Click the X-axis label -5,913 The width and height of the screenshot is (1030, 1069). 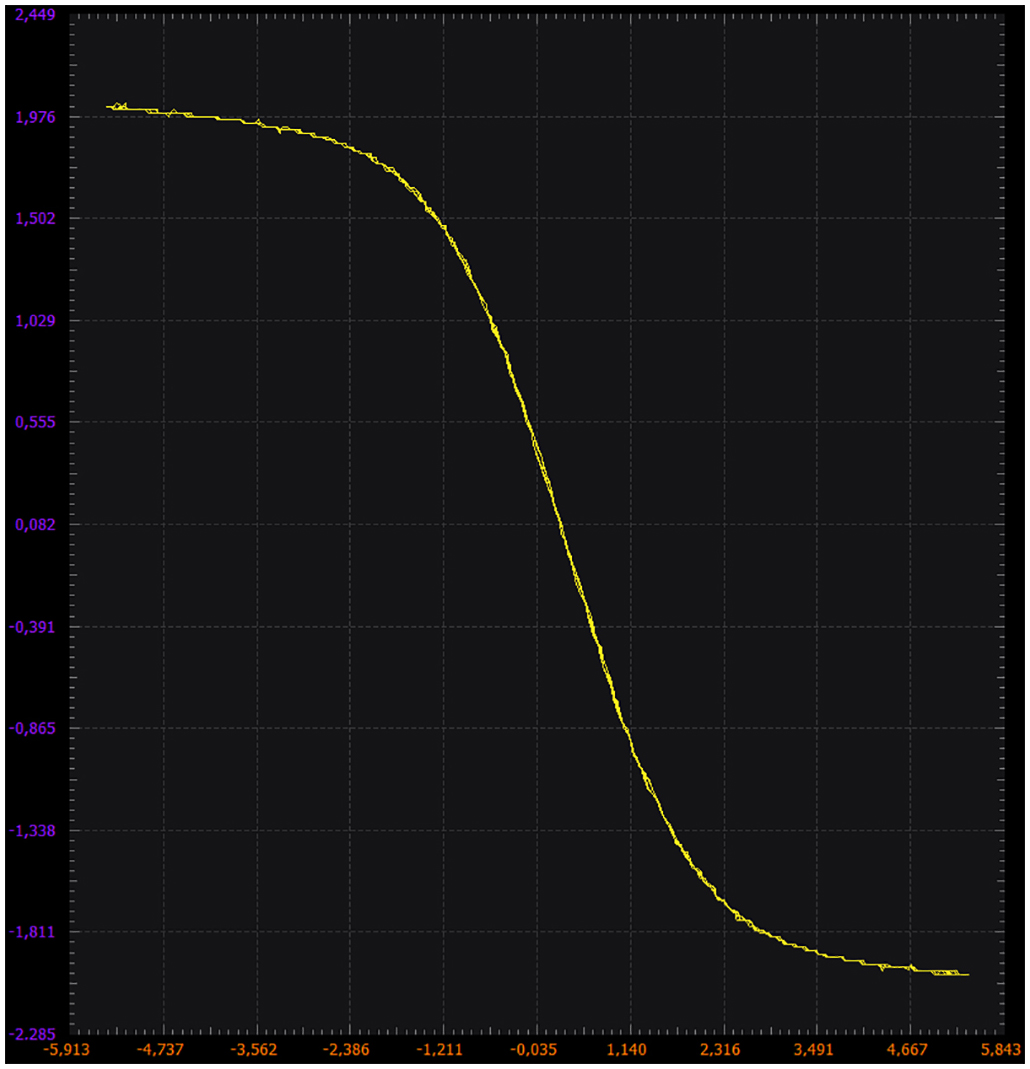click(x=66, y=1051)
